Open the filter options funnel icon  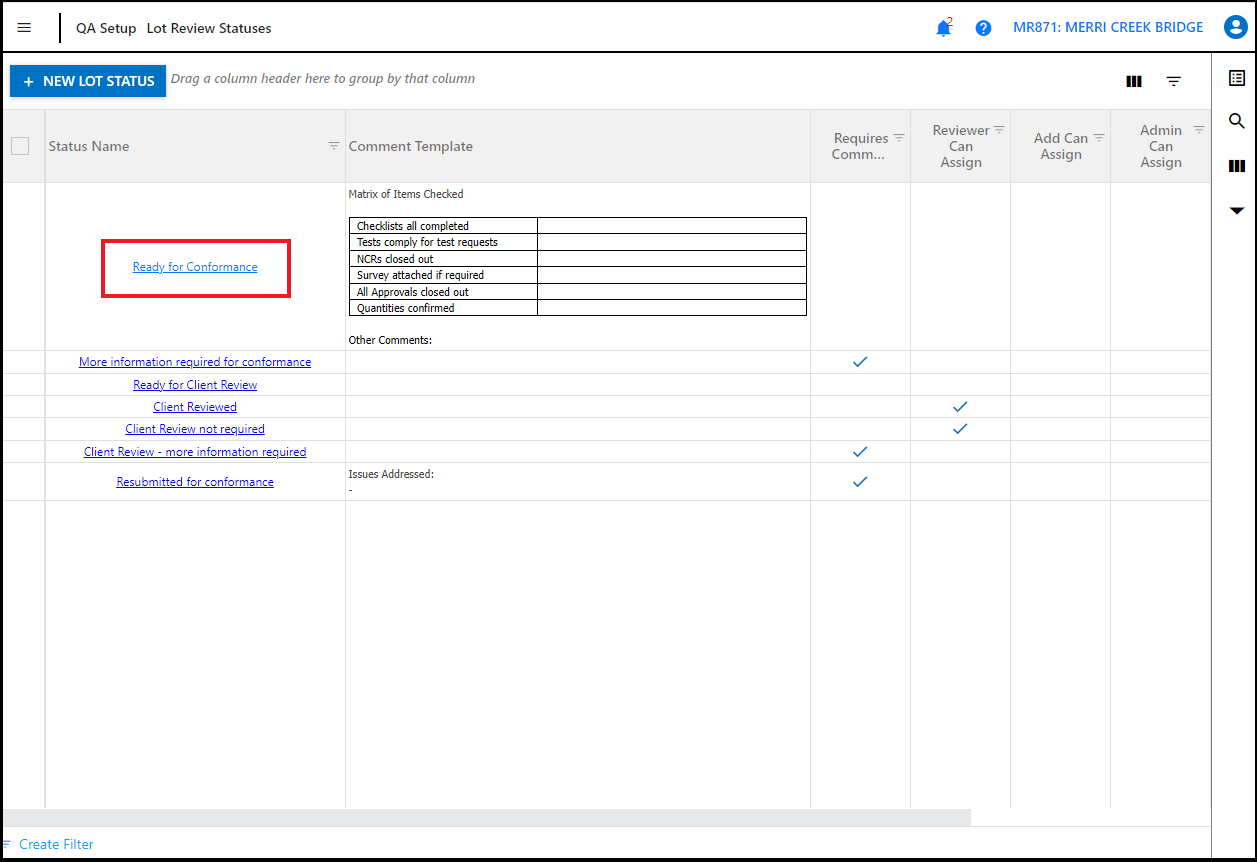point(1173,81)
